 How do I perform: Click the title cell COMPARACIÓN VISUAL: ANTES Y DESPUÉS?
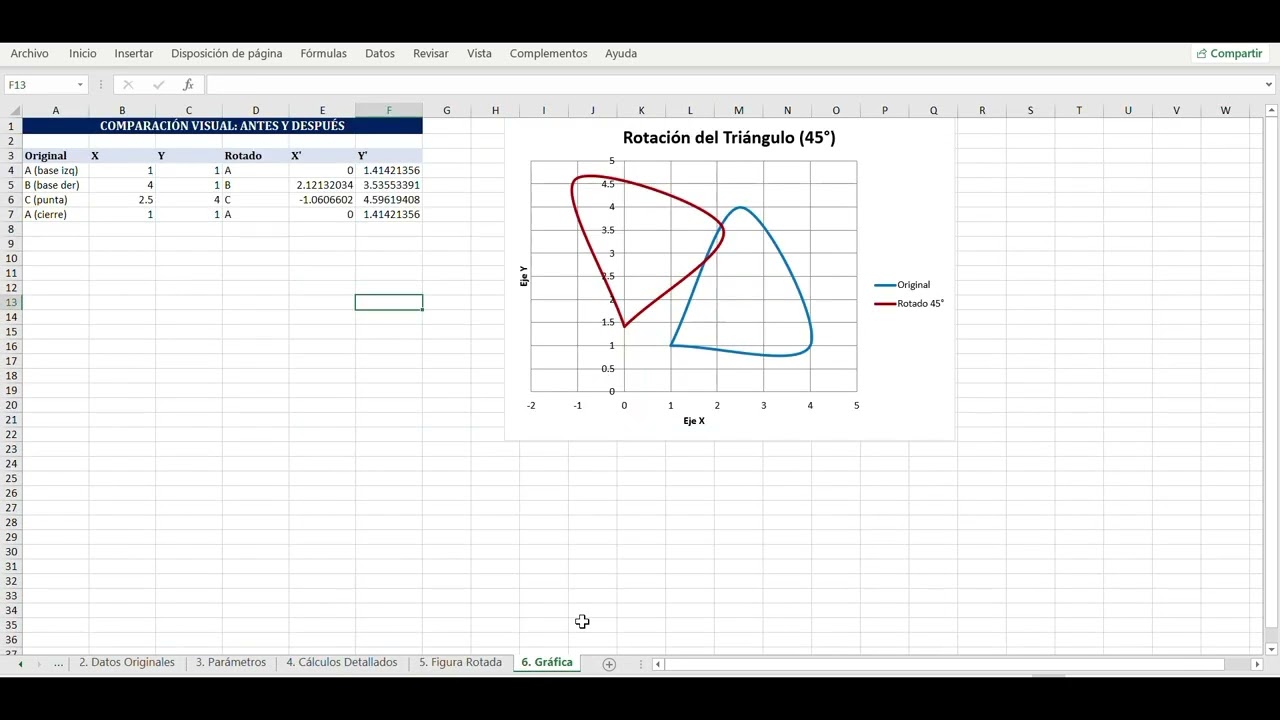pos(222,126)
